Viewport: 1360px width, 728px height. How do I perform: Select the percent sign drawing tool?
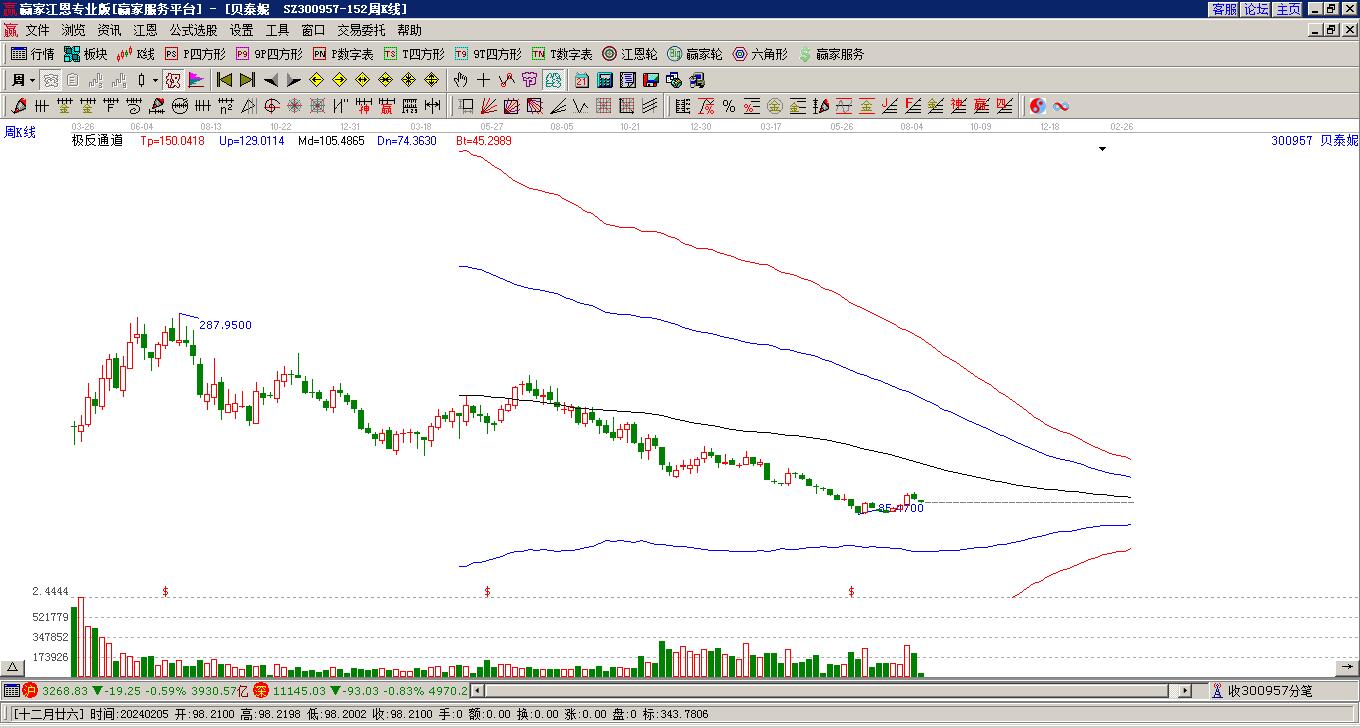click(x=729, y=106)
